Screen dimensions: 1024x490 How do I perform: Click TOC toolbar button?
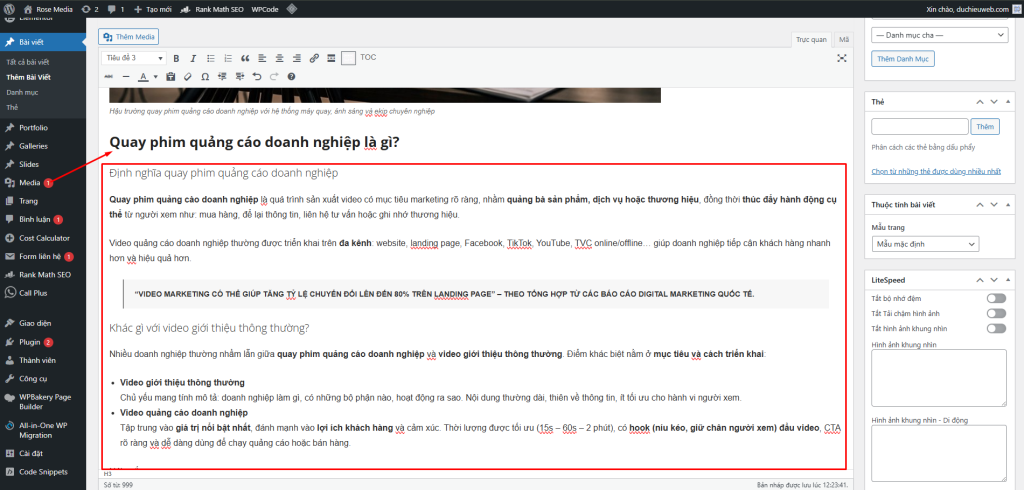(x=368, y=57)
